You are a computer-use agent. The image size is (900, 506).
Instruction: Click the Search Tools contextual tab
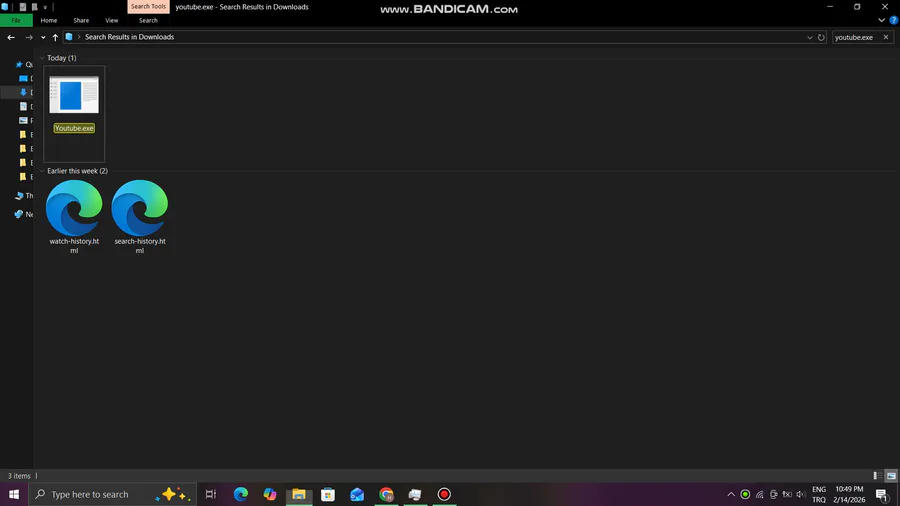[148, 7]
